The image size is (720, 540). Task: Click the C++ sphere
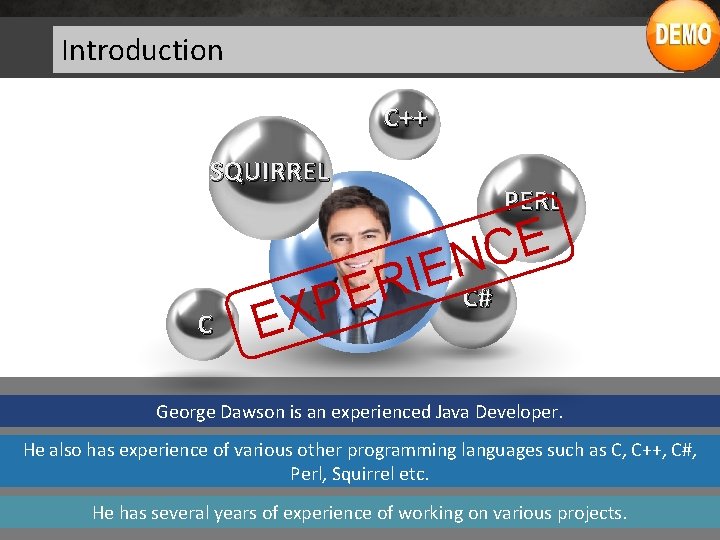tap(405, 124)
